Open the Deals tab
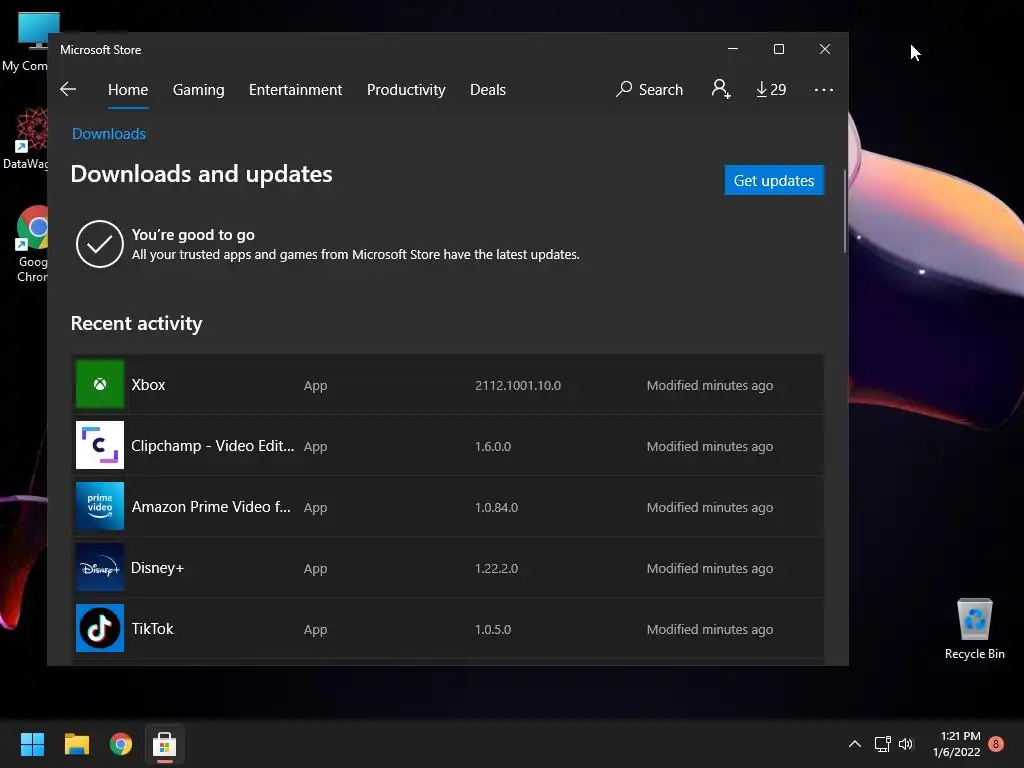Viewport: 1024px width, 768px height. (x=488, y=89)
